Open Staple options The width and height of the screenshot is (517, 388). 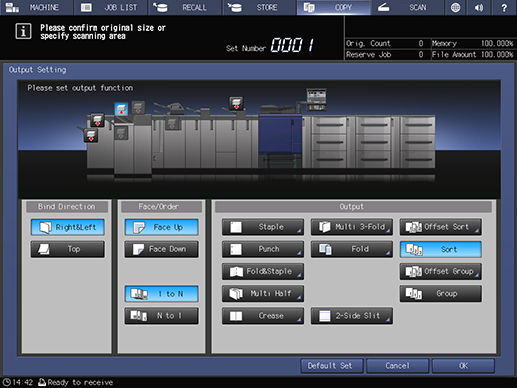[x=263, y=227]
